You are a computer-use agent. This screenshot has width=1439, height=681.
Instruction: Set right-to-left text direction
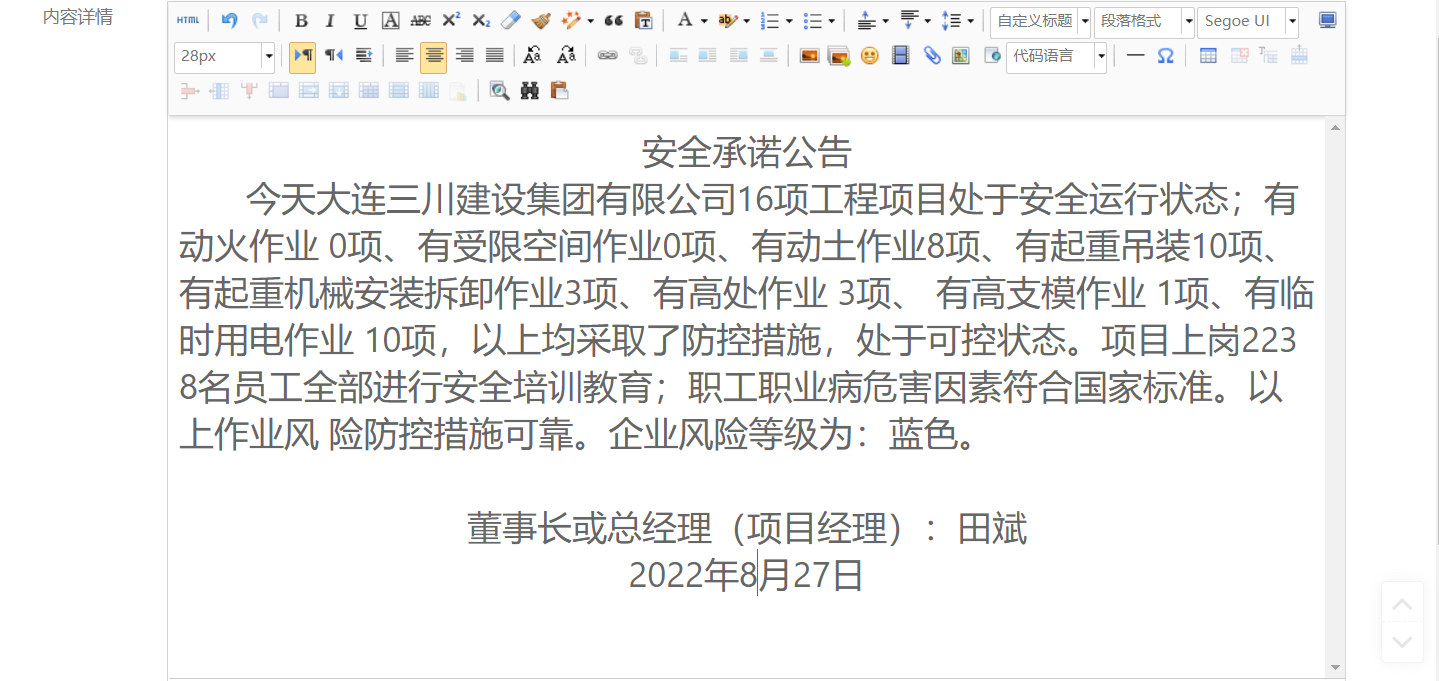333,56
